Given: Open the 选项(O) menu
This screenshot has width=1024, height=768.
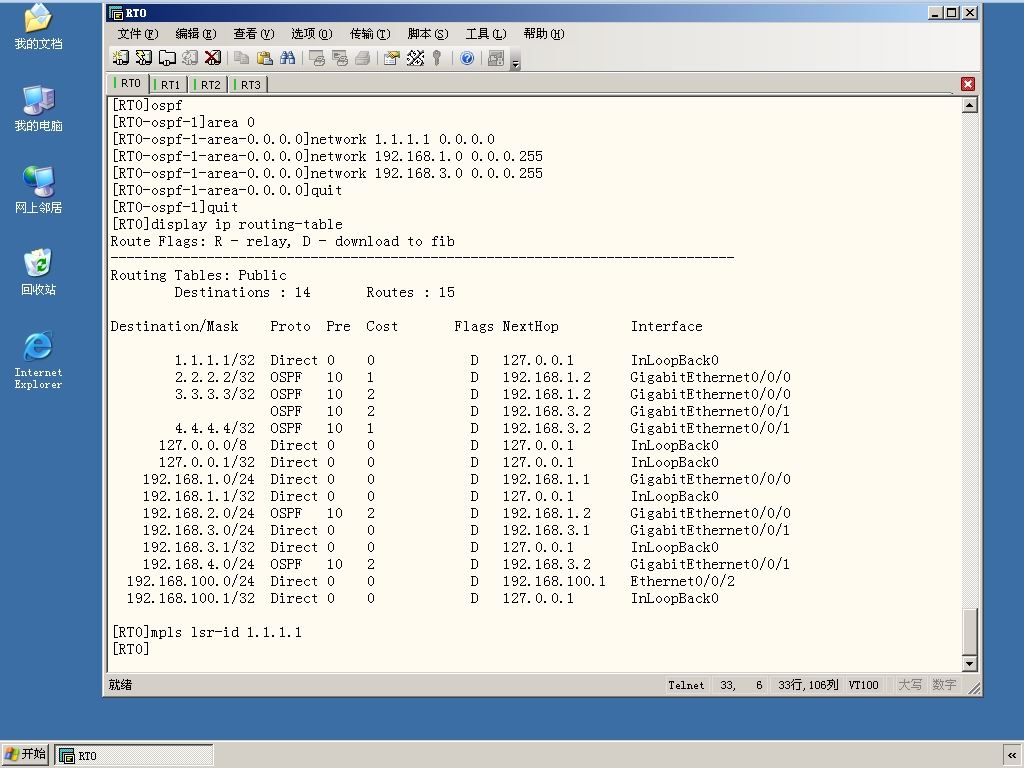Looking at the screenshot, I should click(x=312, y=34).
